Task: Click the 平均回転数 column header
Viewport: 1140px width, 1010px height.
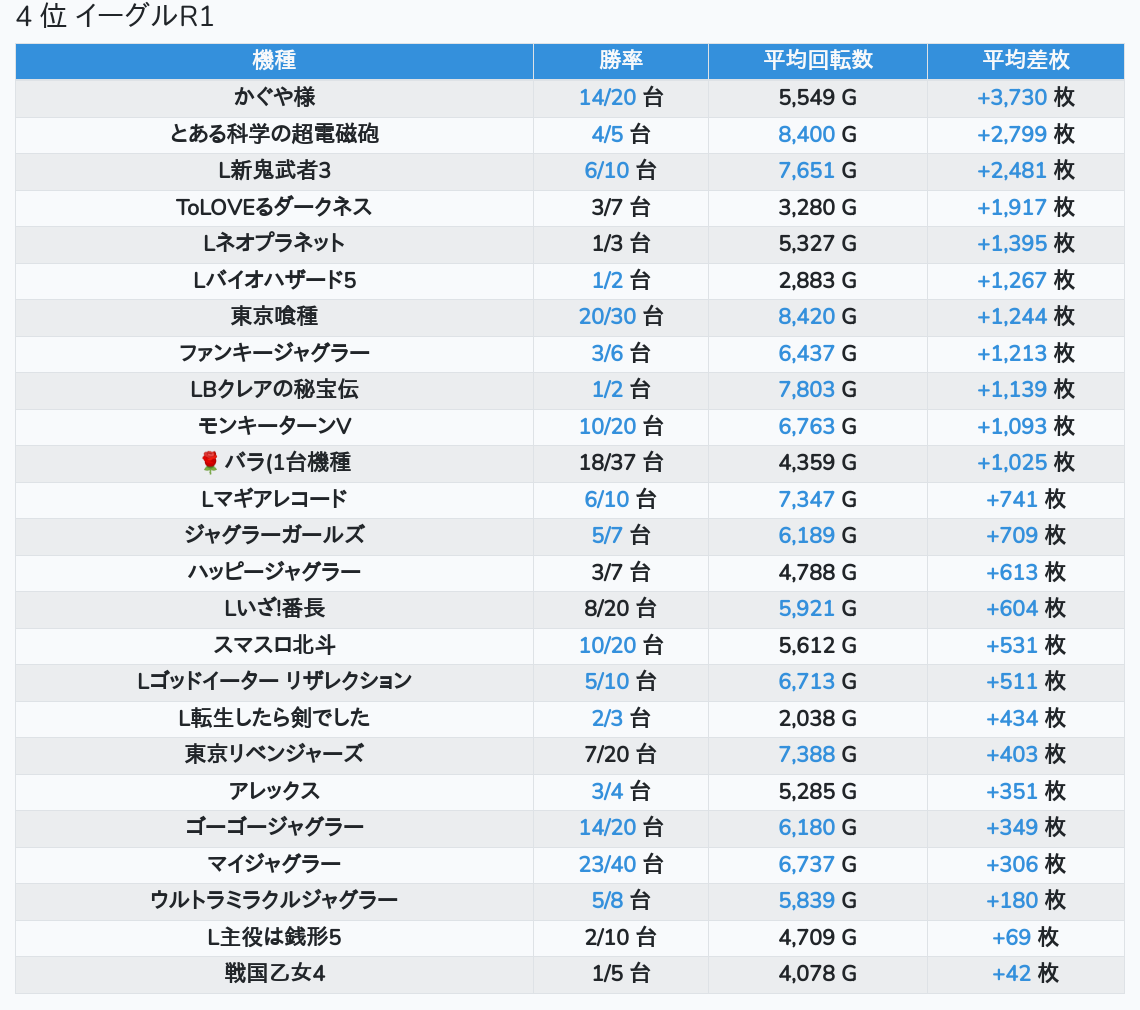Action: [817, 60]
